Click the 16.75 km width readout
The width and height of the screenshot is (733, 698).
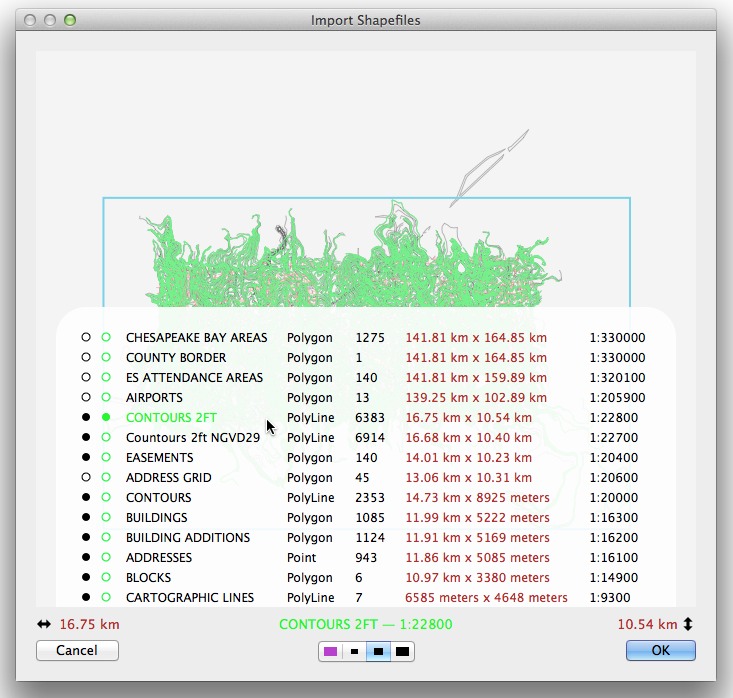[89, 625]
